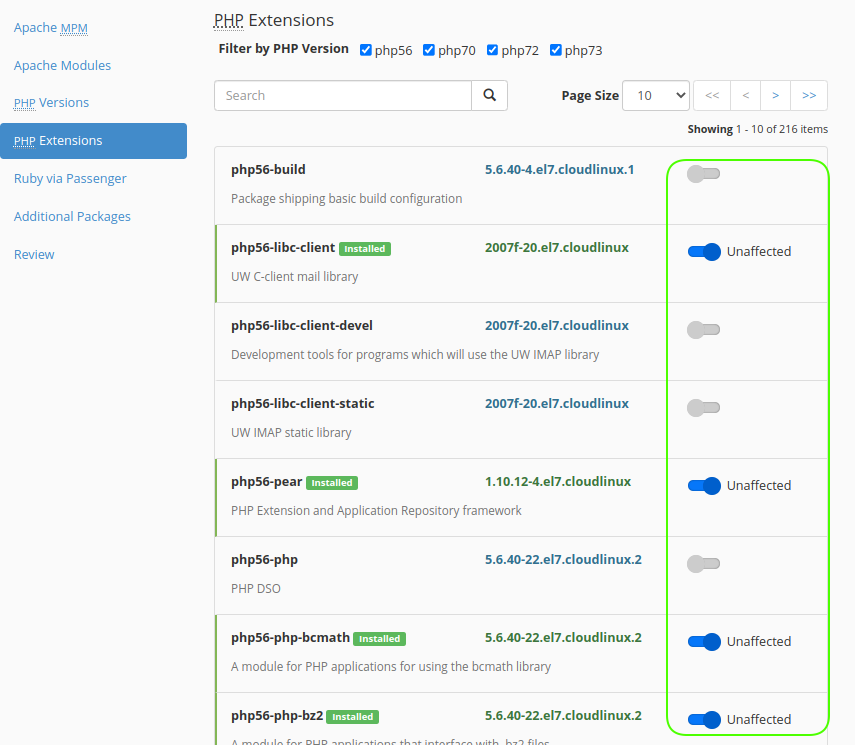Switch to PHP Versions section
Viewport: 855px width, 745px height.
tap(51, 103)
